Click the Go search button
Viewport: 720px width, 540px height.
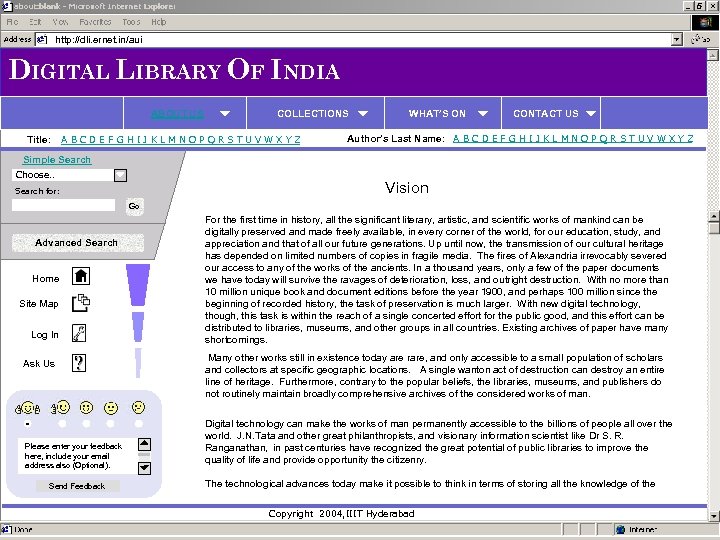134,206
